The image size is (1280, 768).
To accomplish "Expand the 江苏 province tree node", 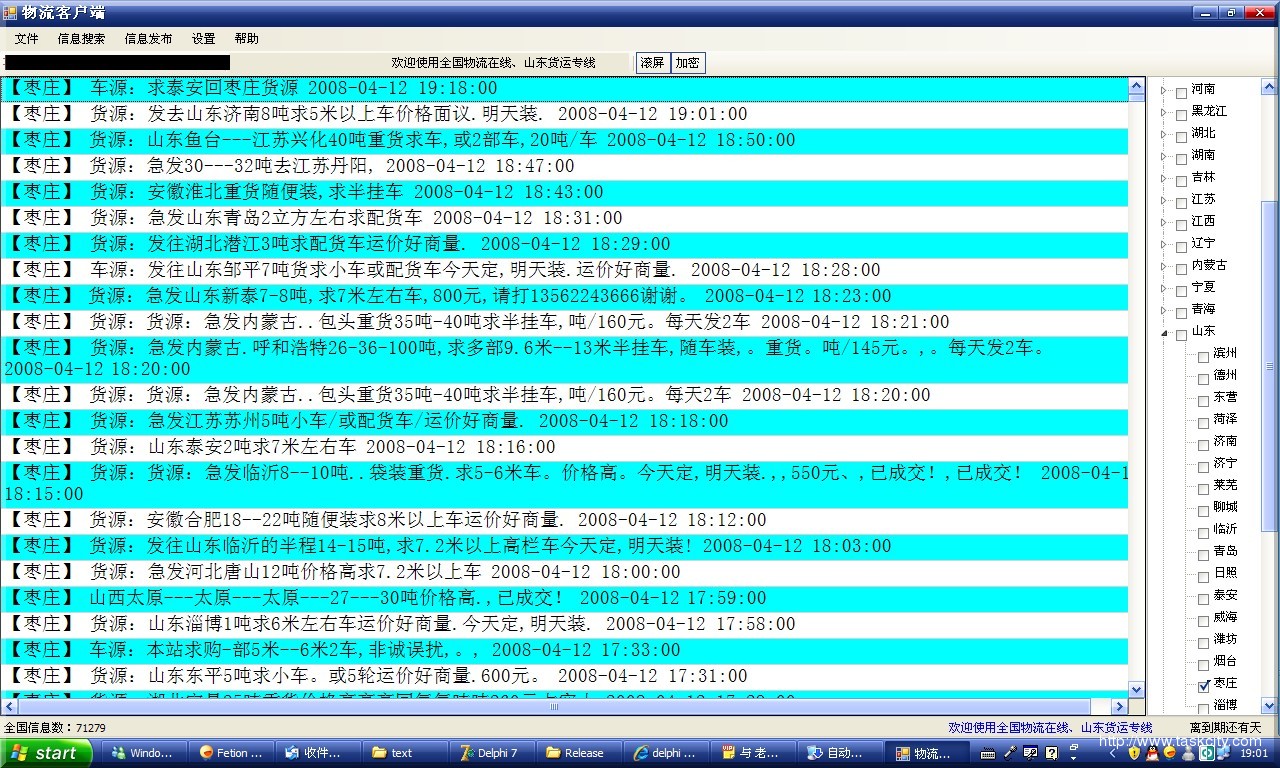I will point(1164,201).
